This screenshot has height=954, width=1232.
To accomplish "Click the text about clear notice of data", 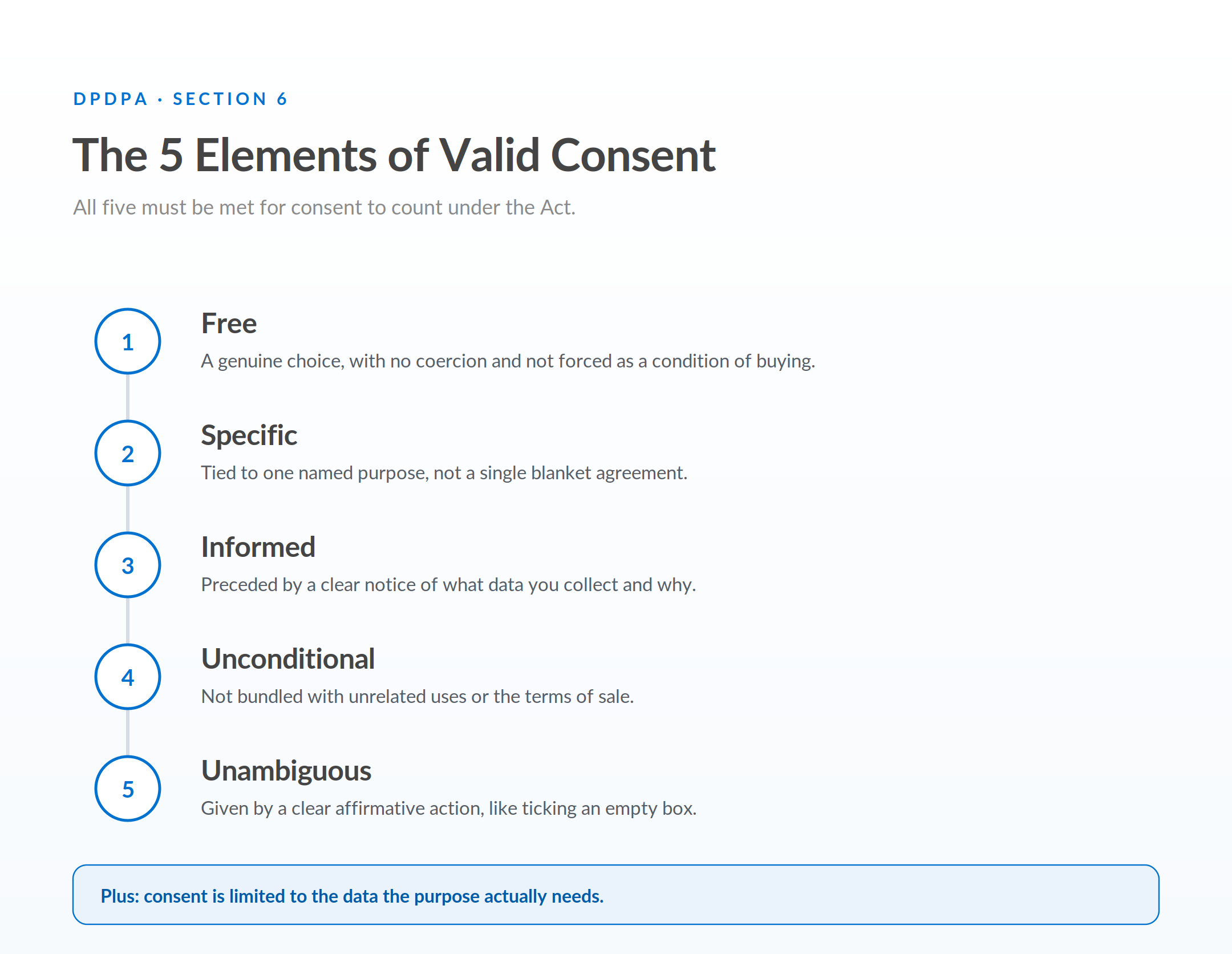I will click(x=448, y=585).
